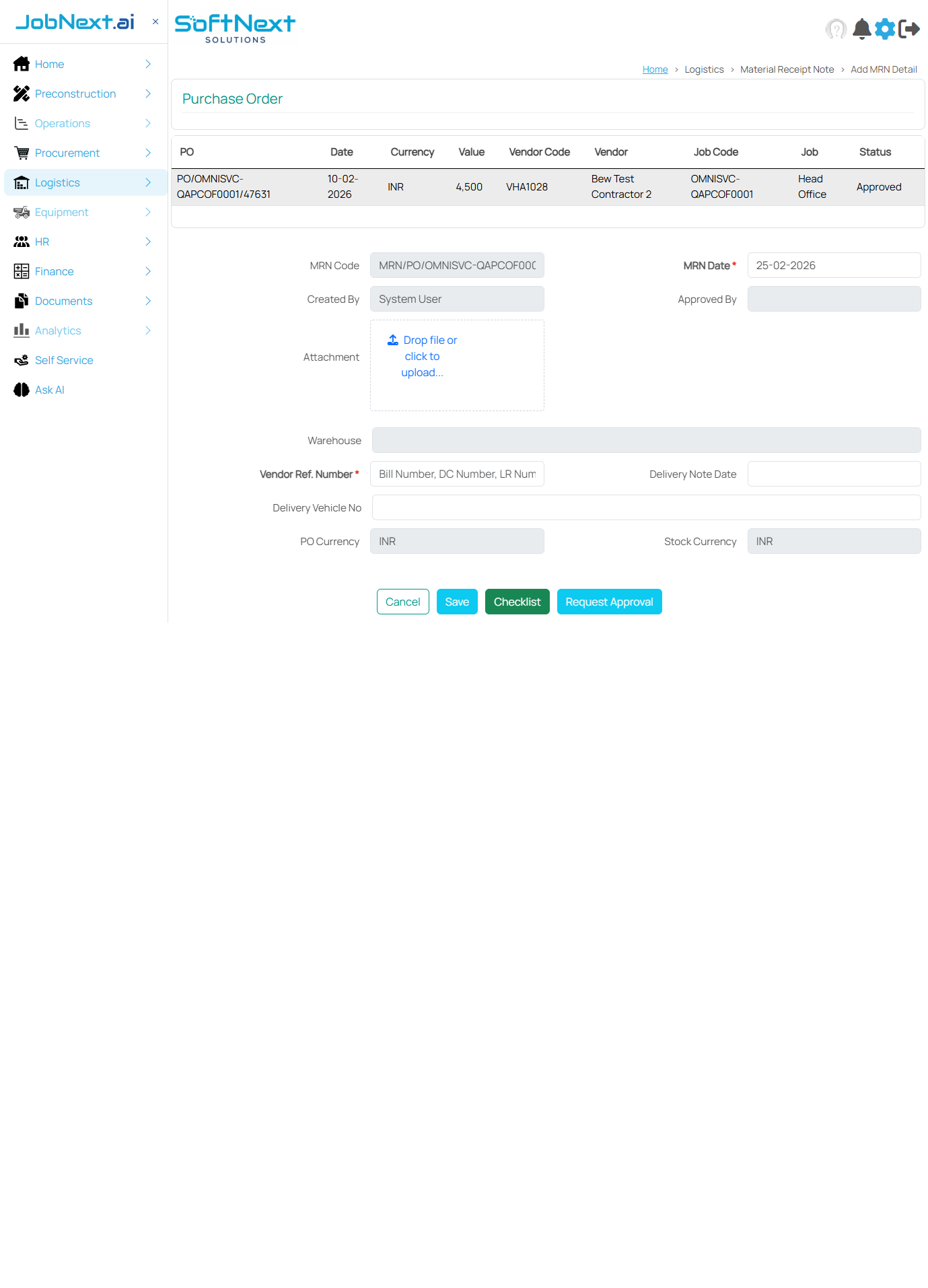Click the upload arrow icon in Attachment
Screen dimensions: 928x1288
click(393, 340)
